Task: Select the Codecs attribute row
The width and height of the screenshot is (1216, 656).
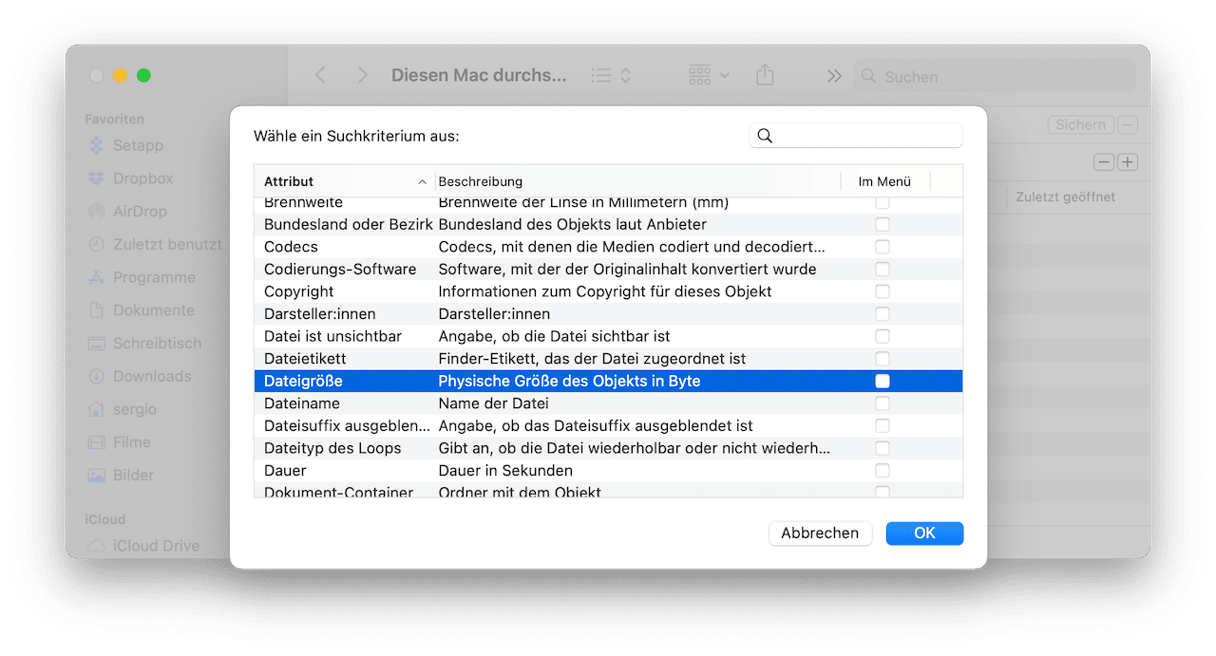Action: click(291, 247)
